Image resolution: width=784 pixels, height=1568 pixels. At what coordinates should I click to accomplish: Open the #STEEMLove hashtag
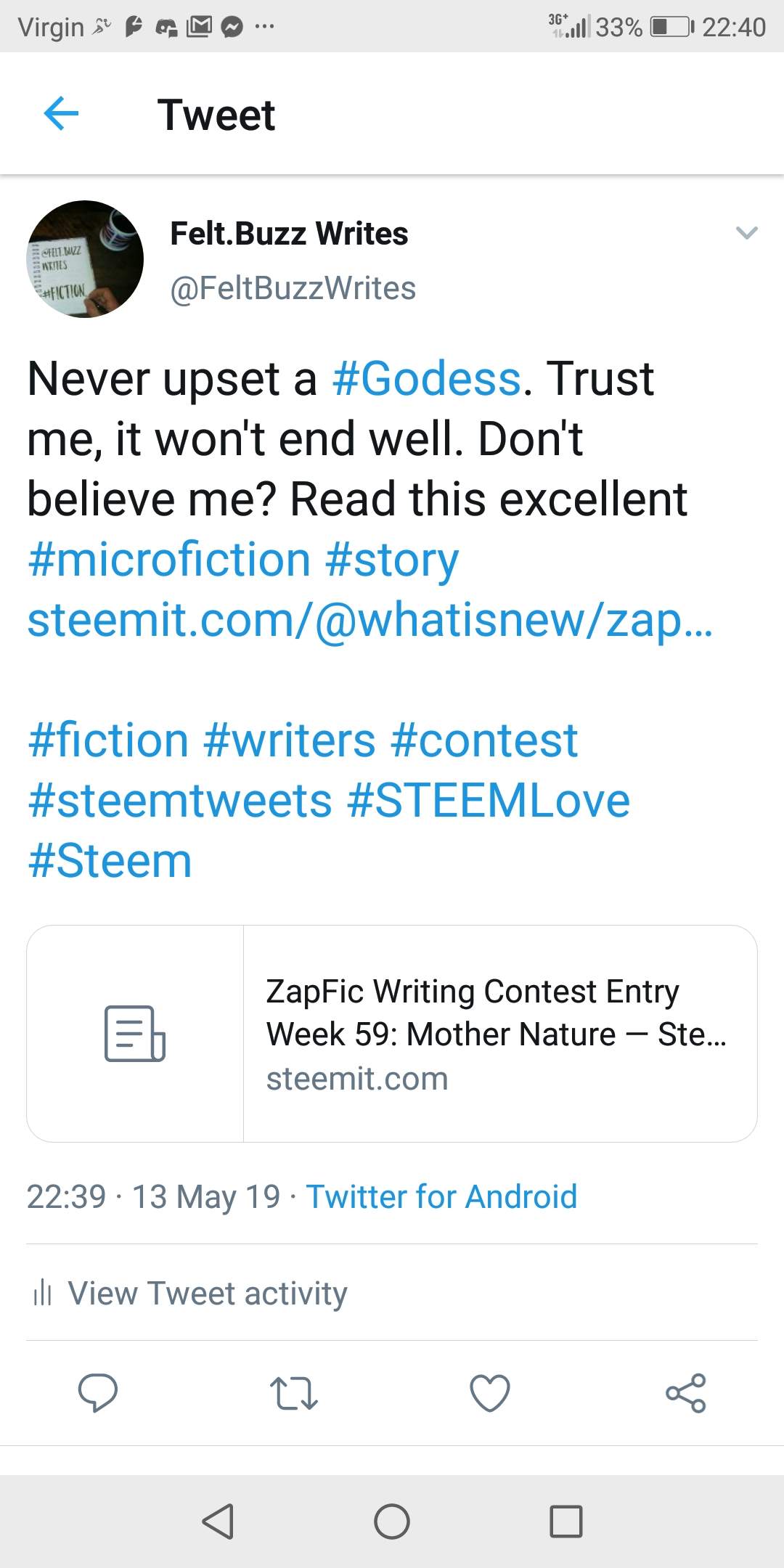489,801
